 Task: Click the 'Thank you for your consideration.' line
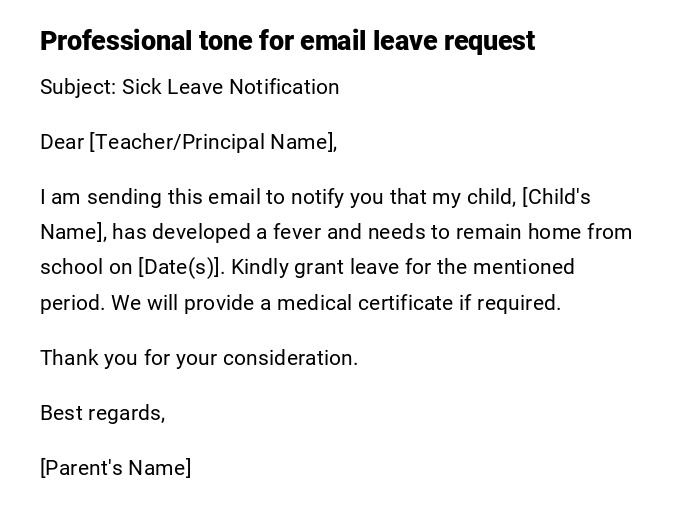[199, 358]
